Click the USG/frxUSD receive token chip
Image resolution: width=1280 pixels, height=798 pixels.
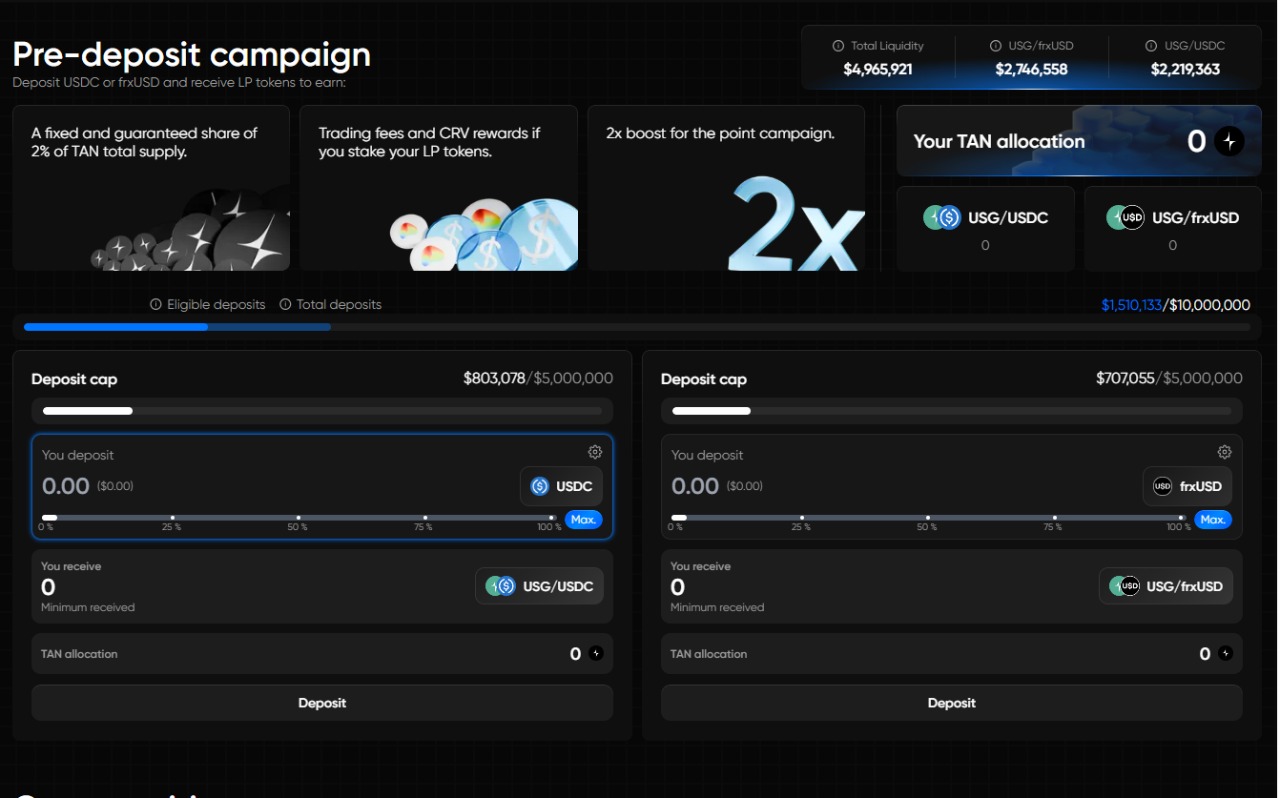(x=1166, y=586)
